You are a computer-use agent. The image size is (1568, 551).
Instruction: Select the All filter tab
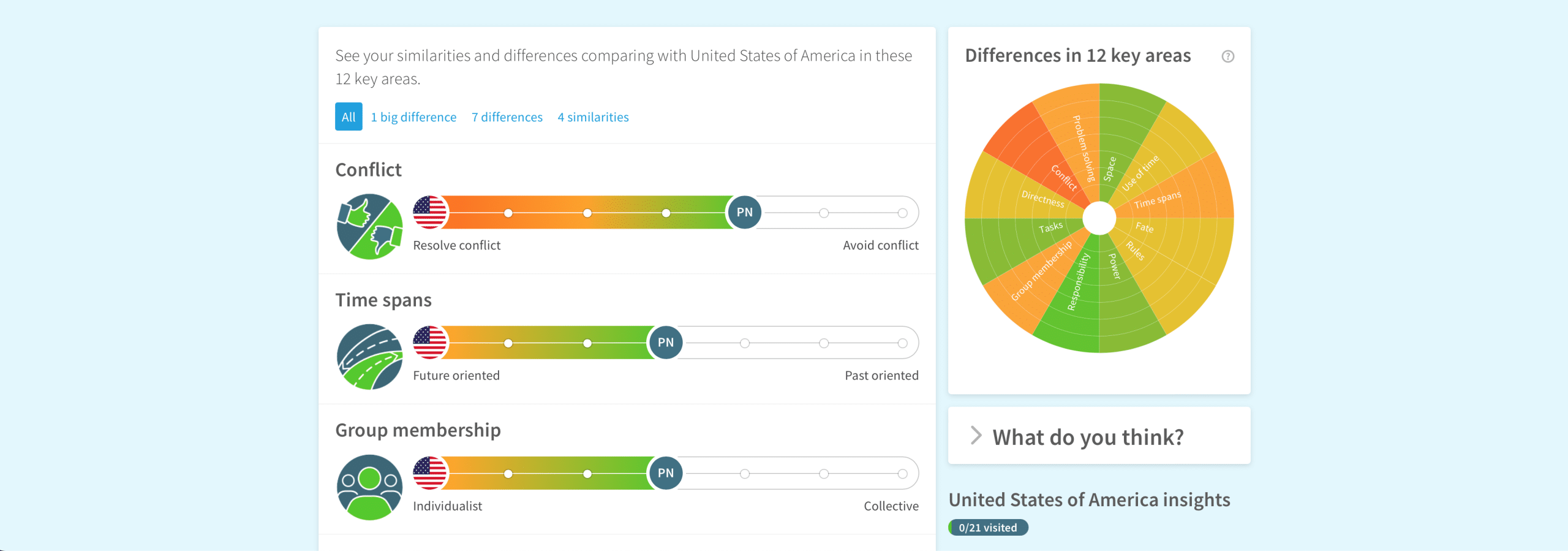click(x=349, y=116)
